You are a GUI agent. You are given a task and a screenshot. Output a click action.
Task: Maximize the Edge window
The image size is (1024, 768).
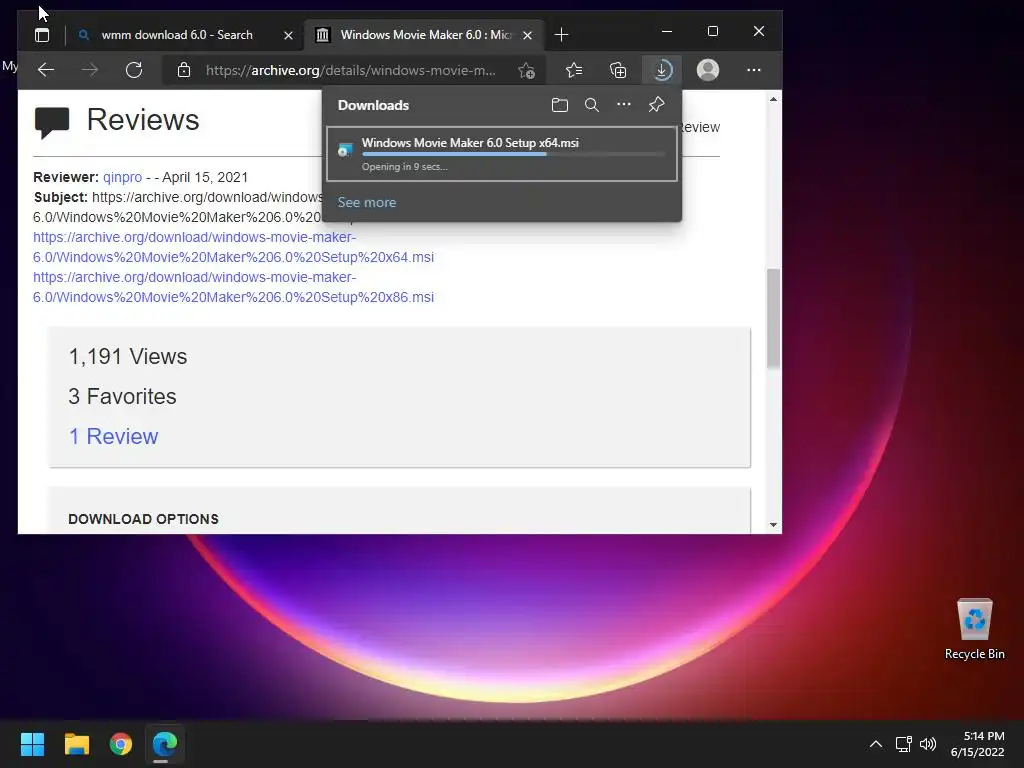[x=712, y=31]
